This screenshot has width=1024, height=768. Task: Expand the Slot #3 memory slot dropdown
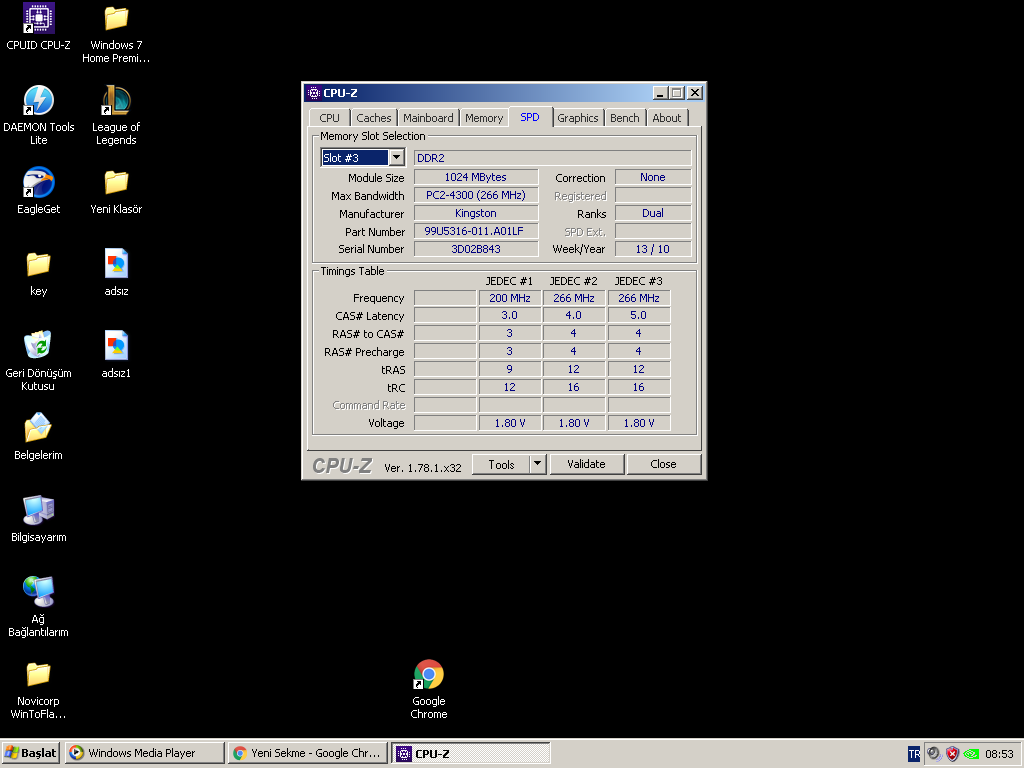396,158
